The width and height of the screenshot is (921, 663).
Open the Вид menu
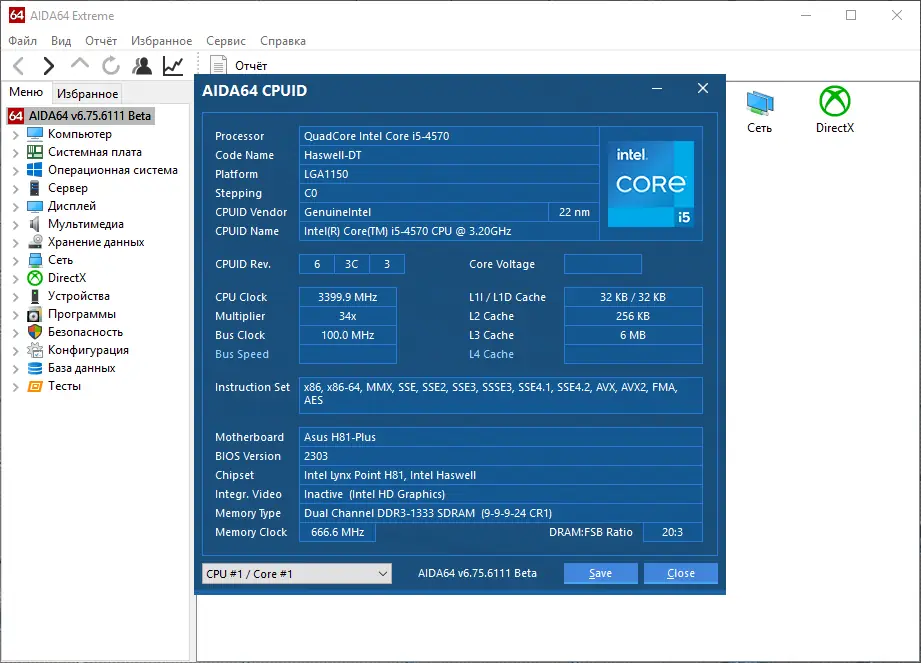[x=60, y=41]
